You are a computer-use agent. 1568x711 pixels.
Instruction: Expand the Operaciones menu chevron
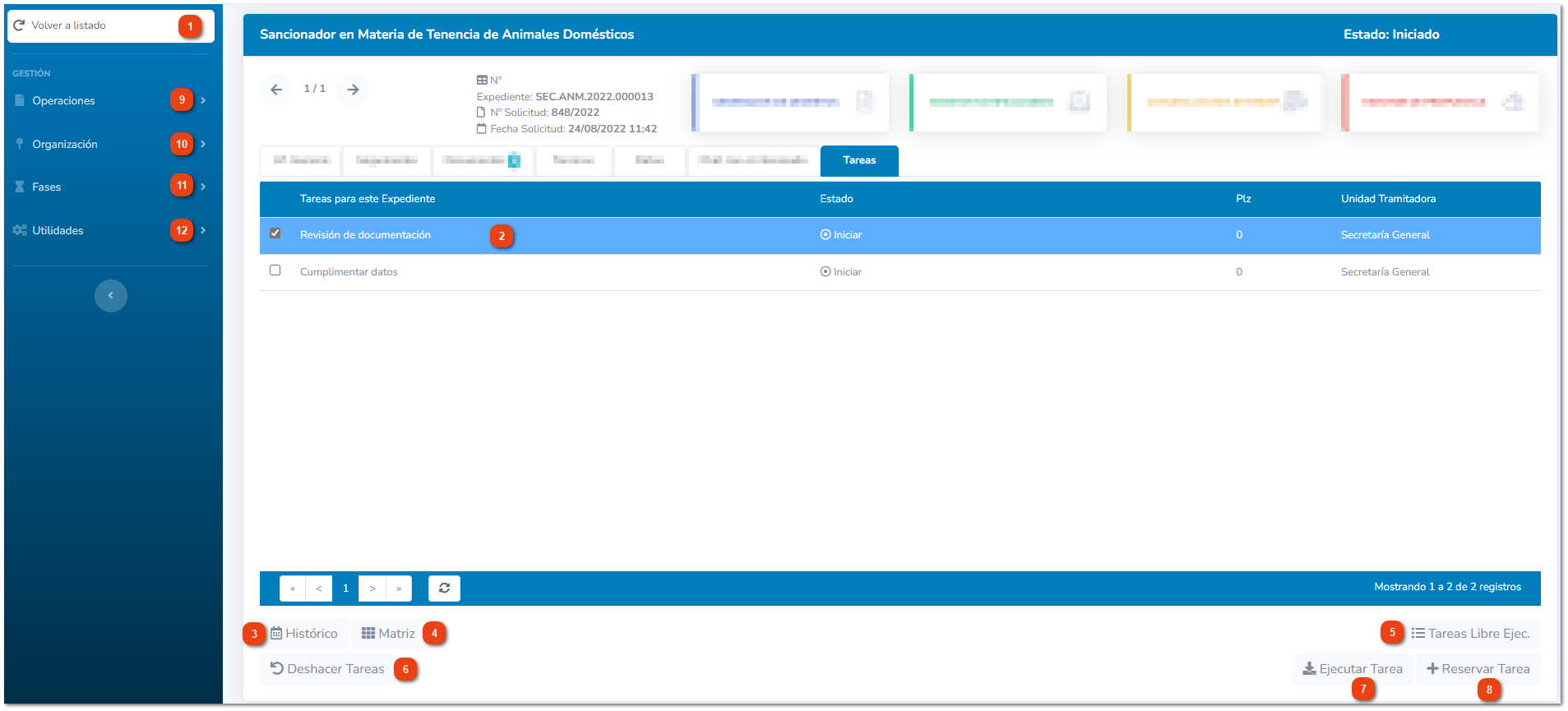203,100
